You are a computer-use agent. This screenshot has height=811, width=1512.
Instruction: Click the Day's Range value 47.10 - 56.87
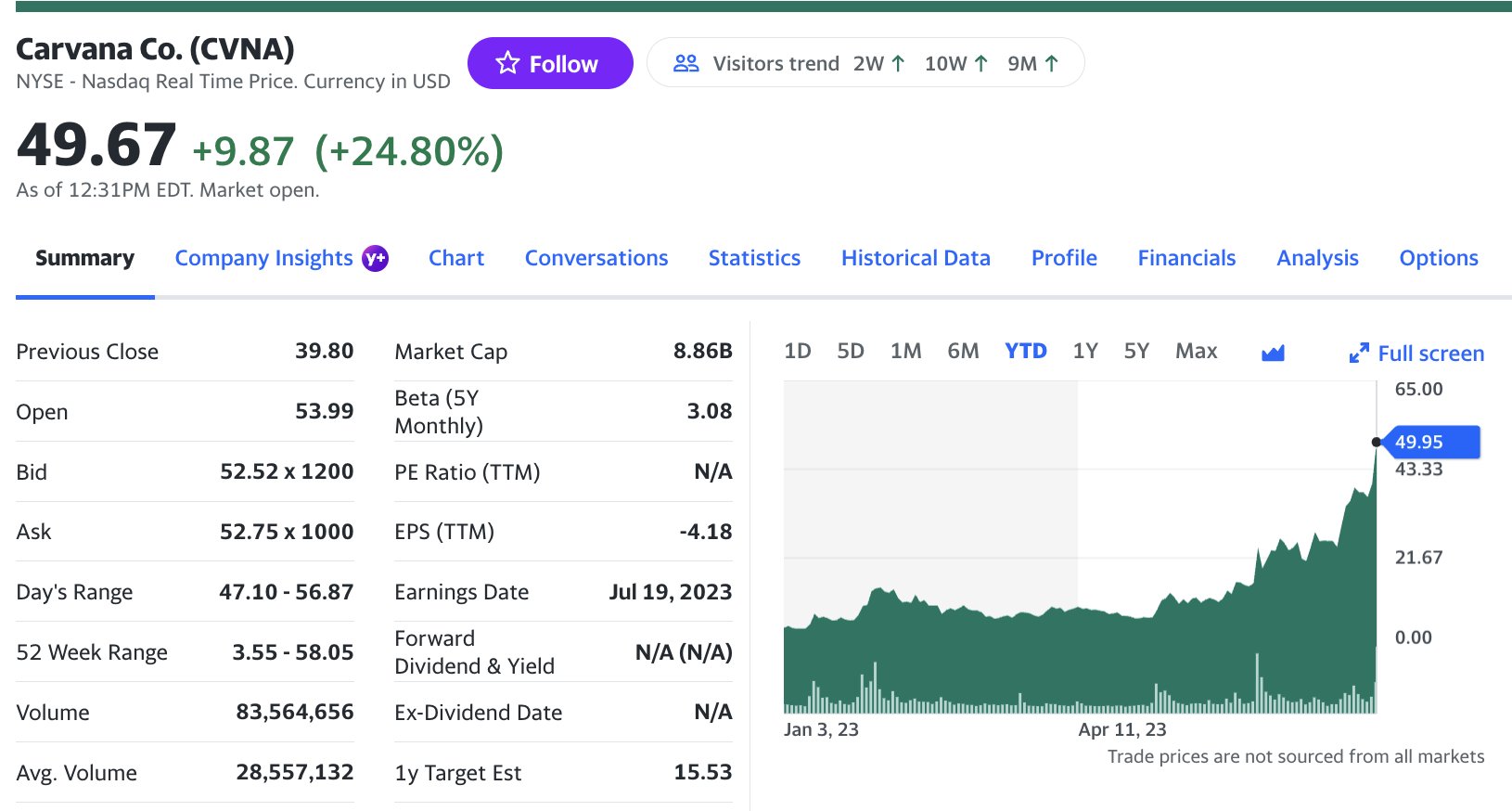(287, 592)
